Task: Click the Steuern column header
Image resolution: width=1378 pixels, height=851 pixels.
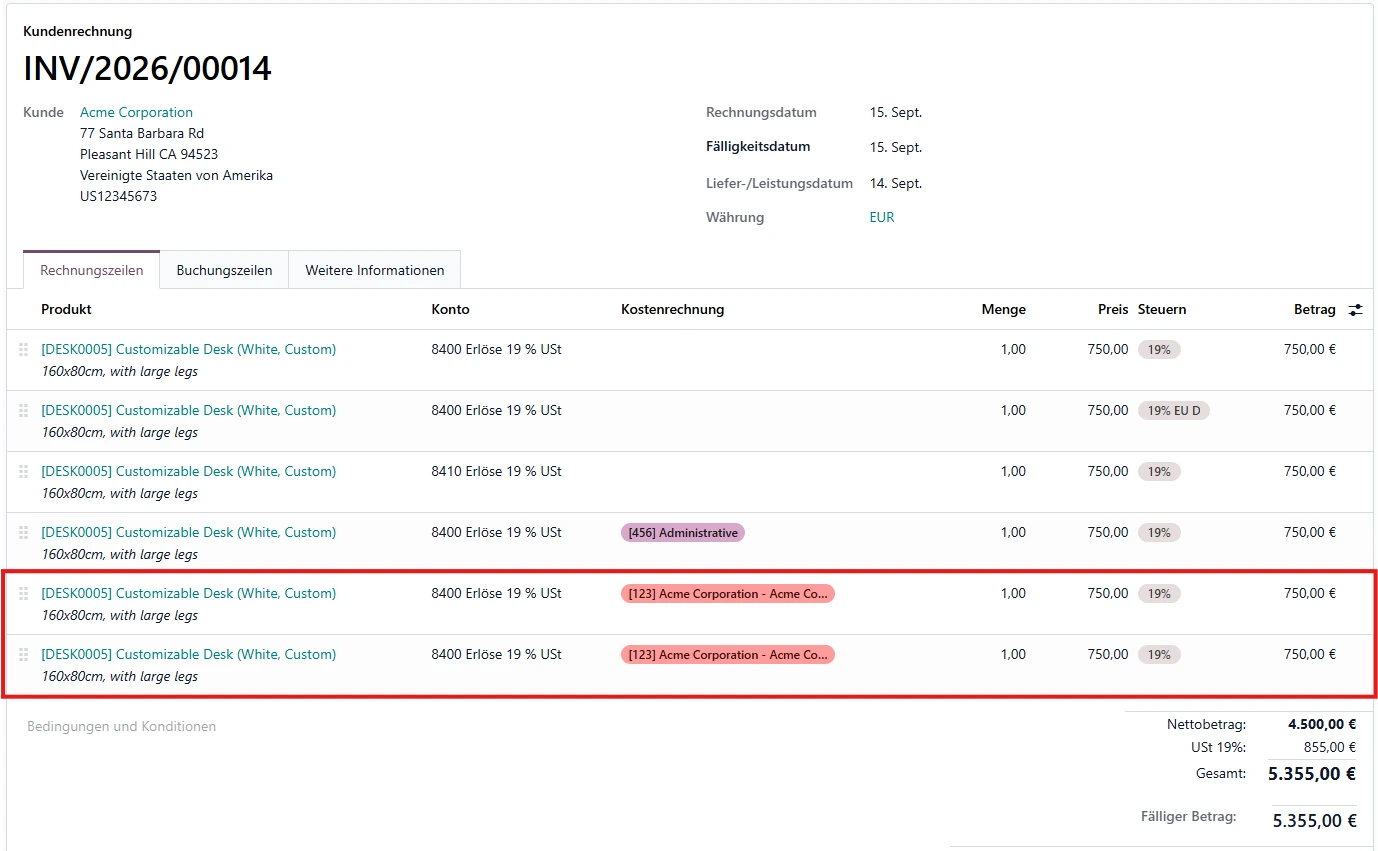Action: pyautogui.click(x=1162, y=309)
